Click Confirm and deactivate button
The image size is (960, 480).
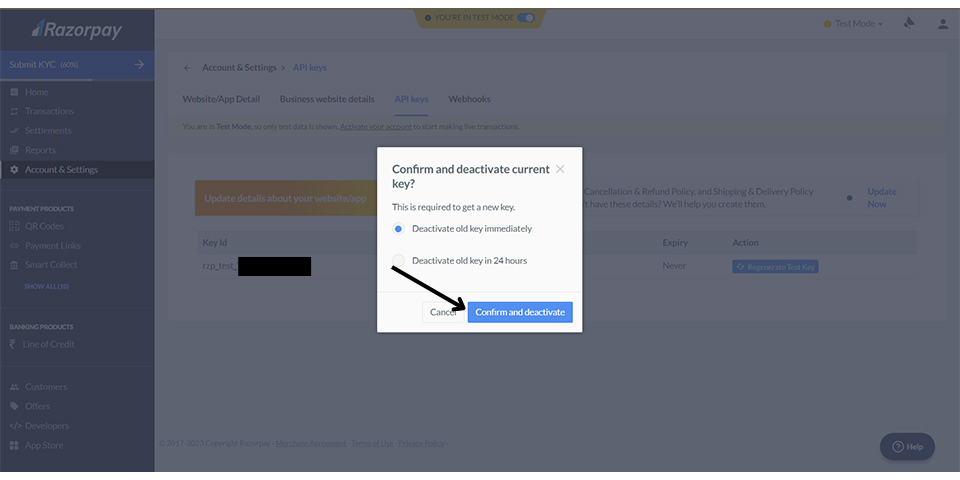[520, 312]
